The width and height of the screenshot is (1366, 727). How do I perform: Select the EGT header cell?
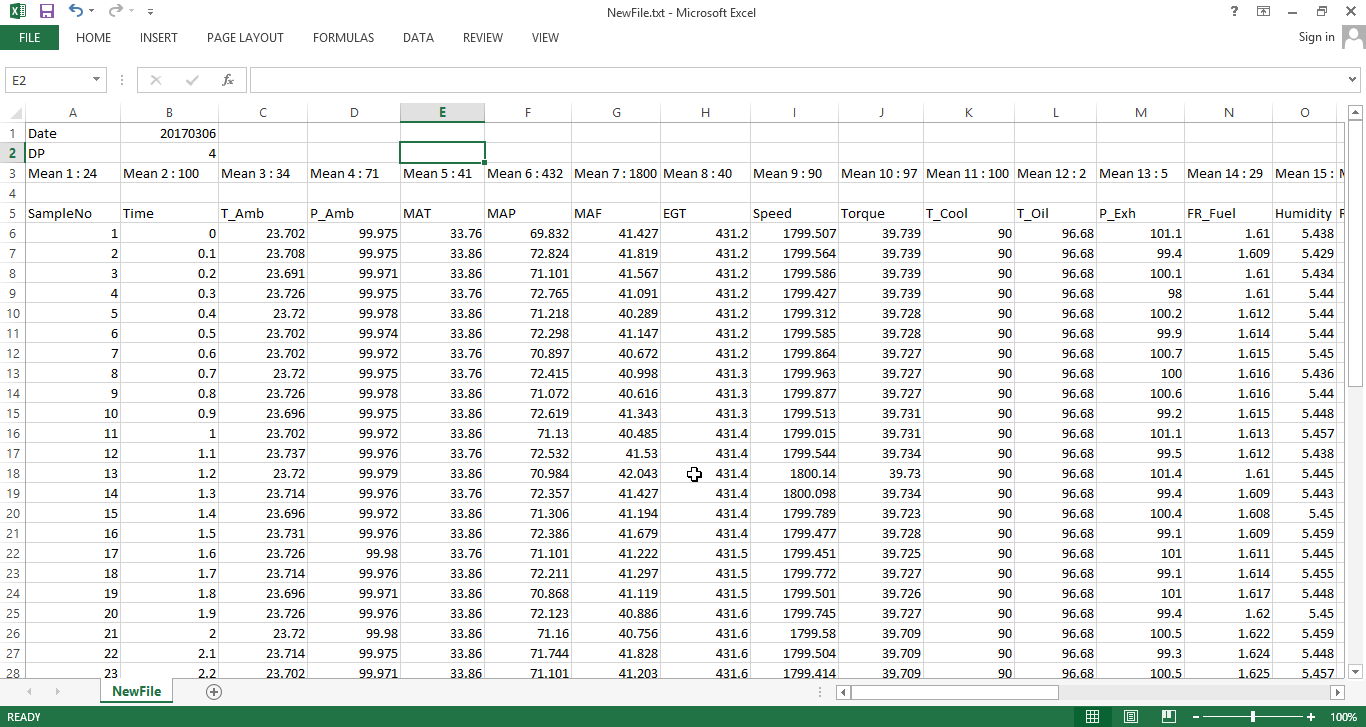[705, 213]
